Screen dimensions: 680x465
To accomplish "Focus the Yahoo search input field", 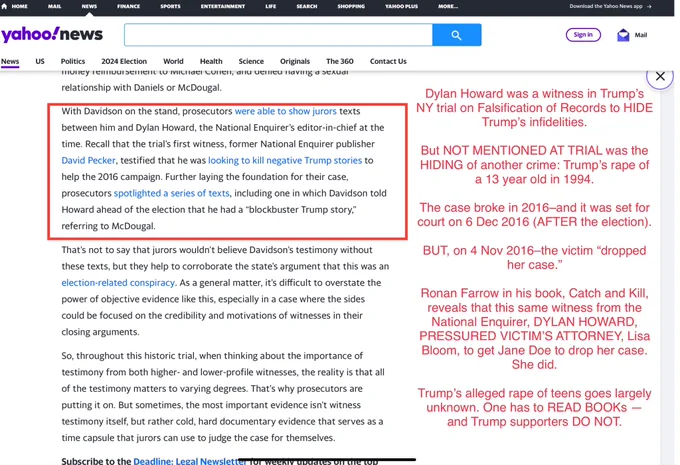I will click(x=278, y=35).
